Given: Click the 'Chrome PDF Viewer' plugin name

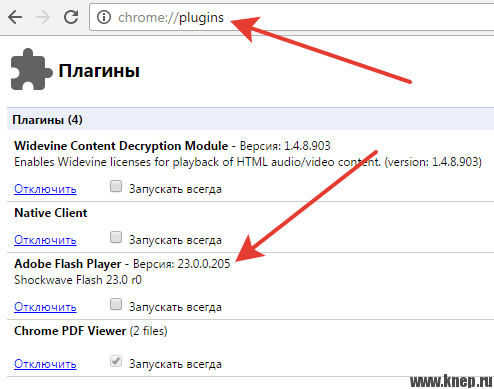Looking at the screenshot, I should [70, 331].
